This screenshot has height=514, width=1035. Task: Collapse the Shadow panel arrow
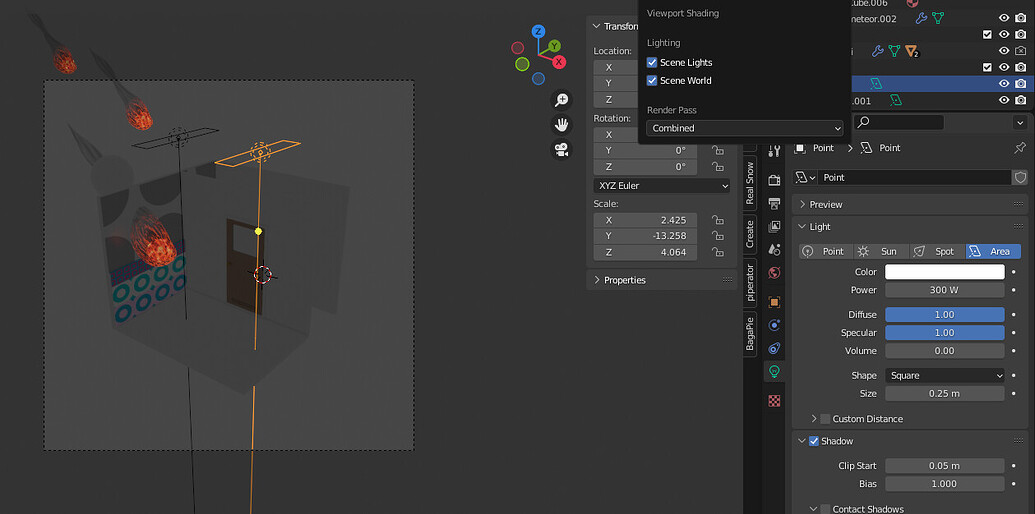coord(801,441)
